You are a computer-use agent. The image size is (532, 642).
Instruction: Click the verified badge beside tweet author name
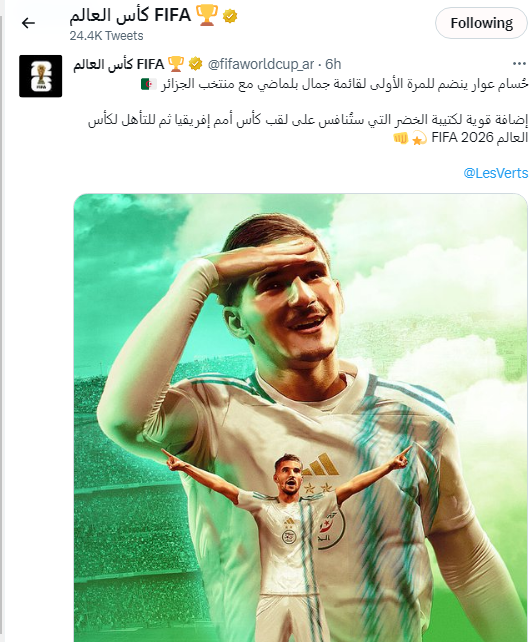(196, 64)
